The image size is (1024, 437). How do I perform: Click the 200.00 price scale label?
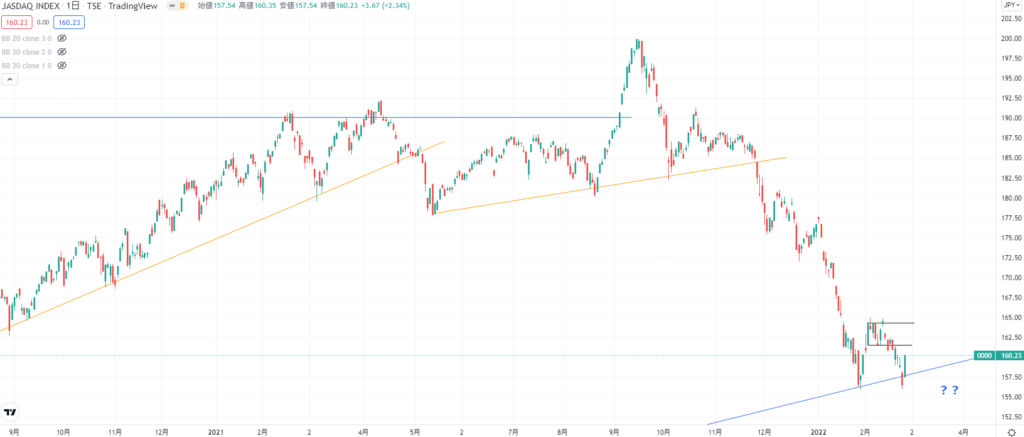click(1010, 39)
